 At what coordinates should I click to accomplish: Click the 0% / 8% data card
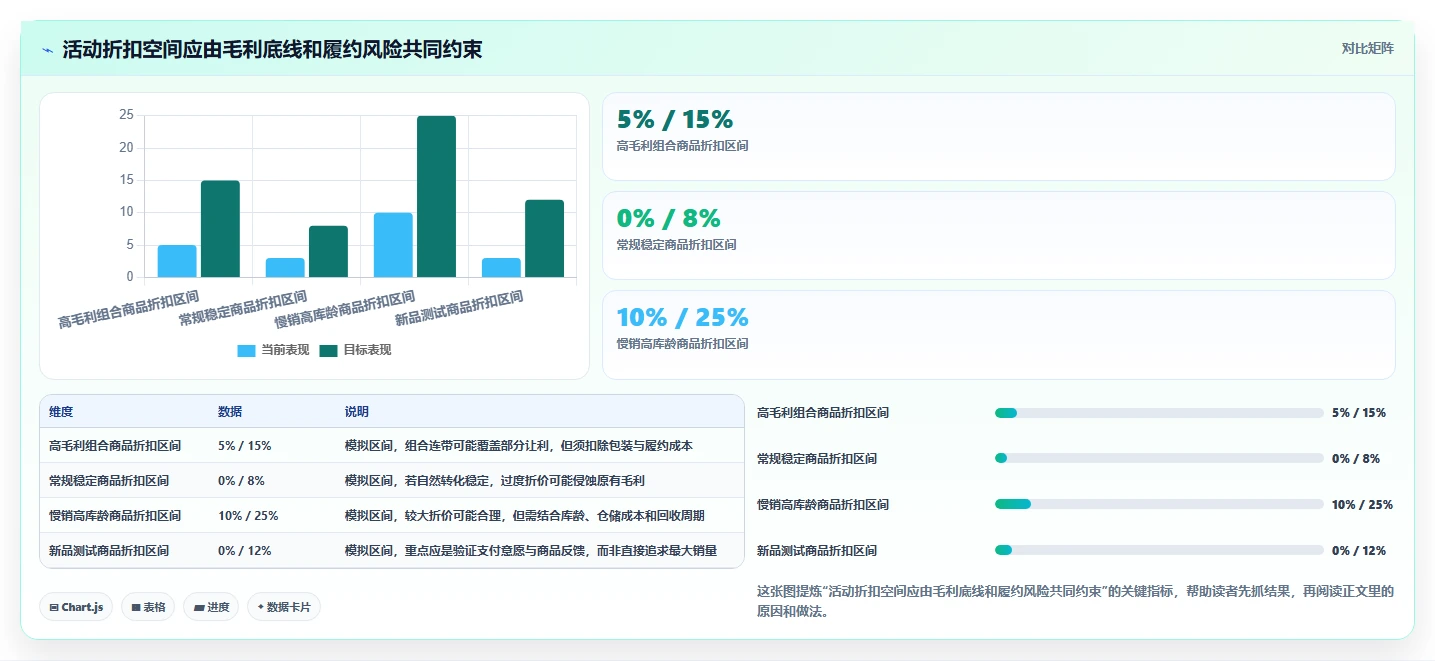tap(998, 235)
